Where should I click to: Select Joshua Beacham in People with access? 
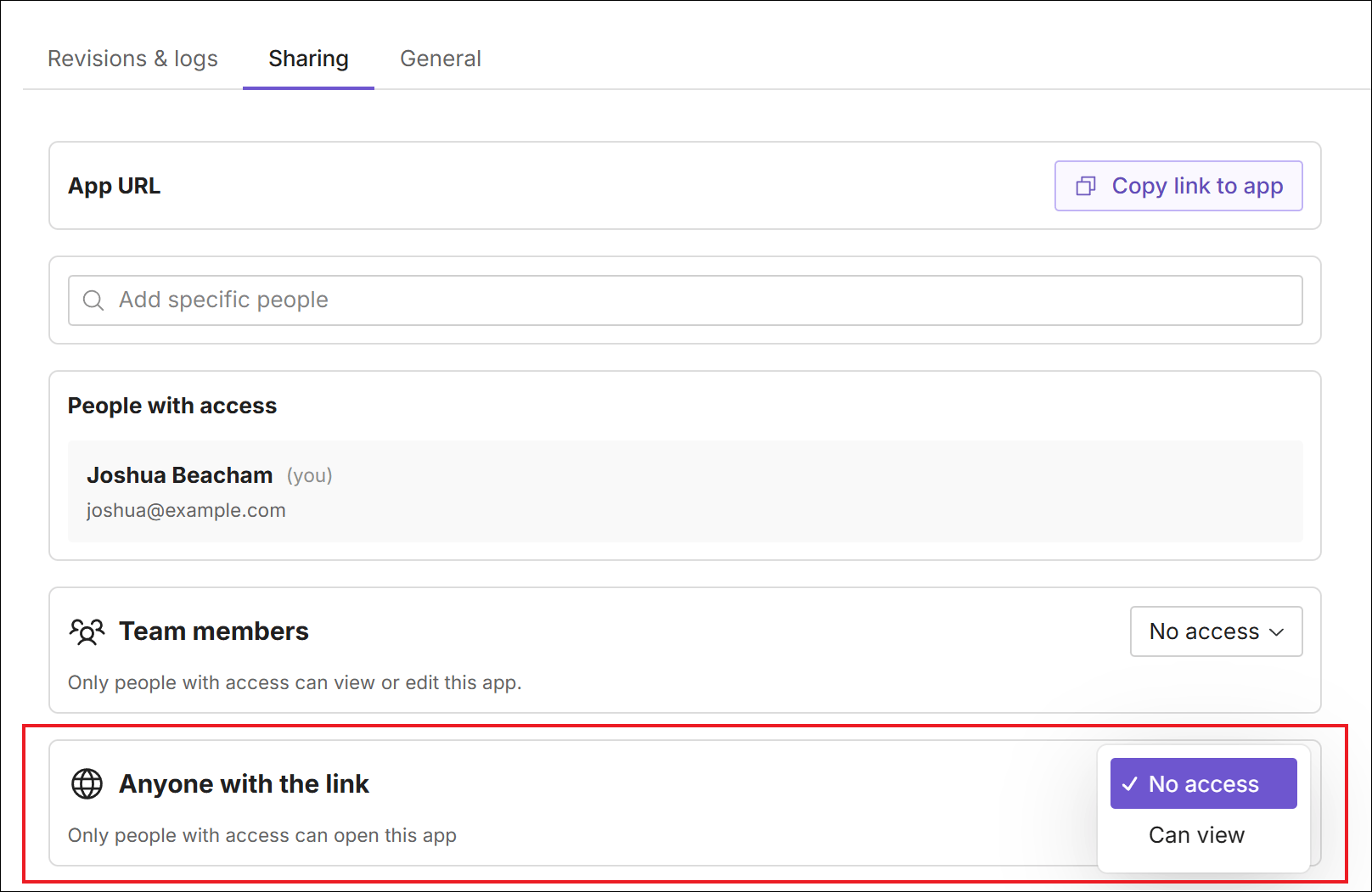[x=179, y=474]
